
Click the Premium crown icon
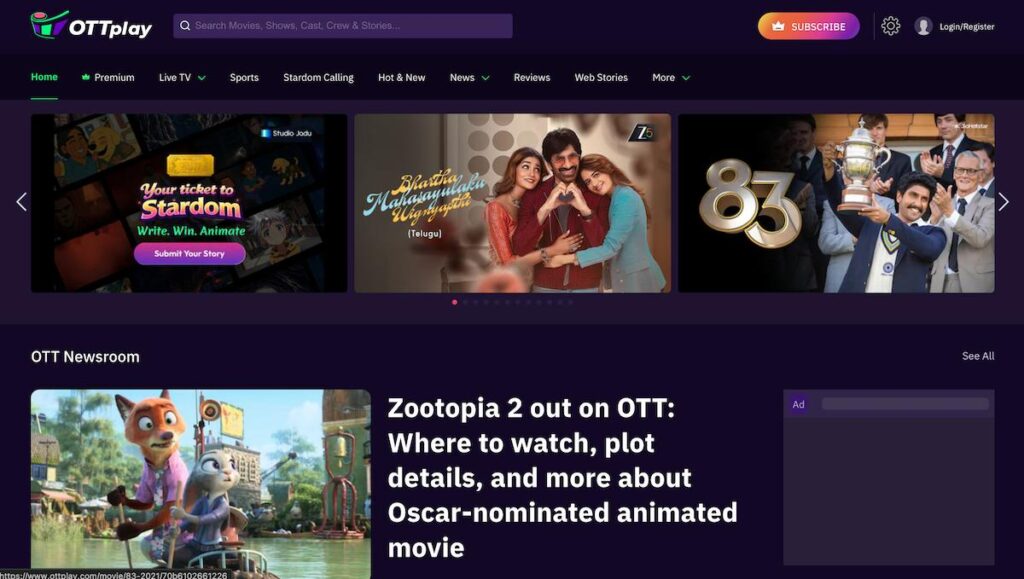click(x=86, y=77)
